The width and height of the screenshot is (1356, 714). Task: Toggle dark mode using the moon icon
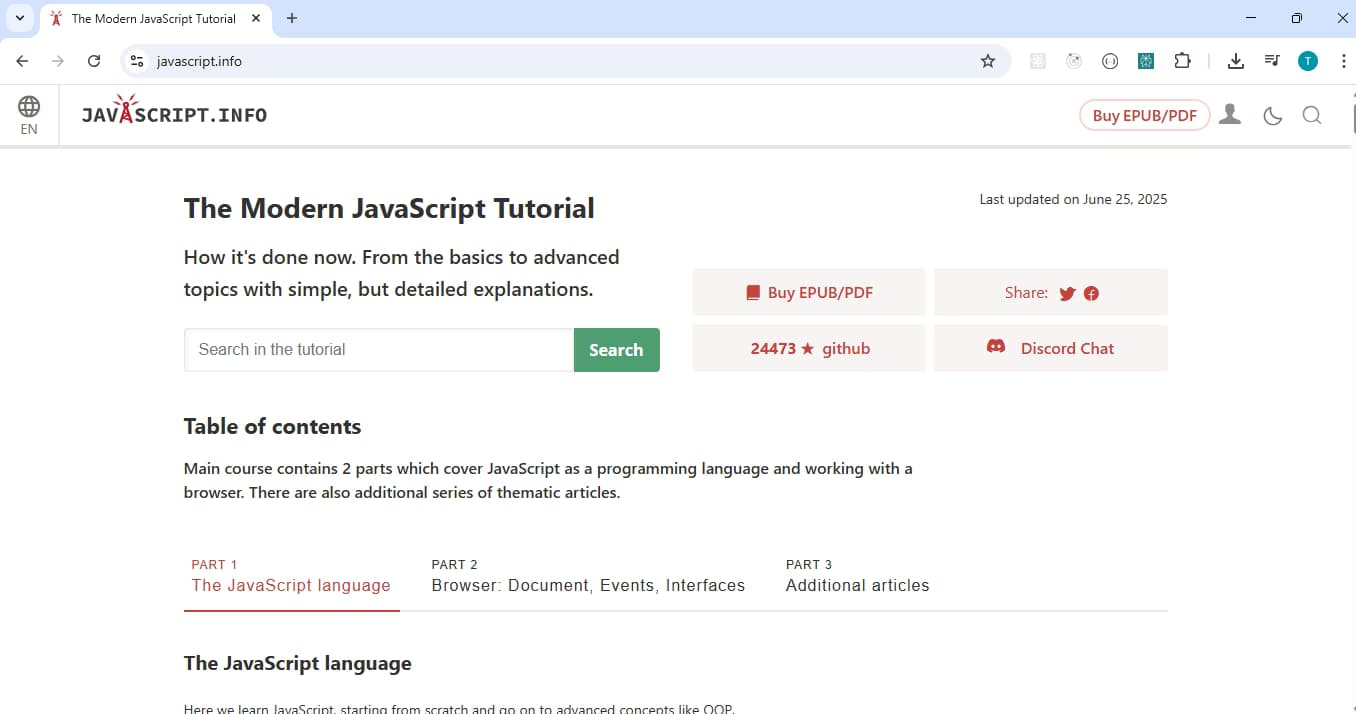click(x=1272, y=115)
